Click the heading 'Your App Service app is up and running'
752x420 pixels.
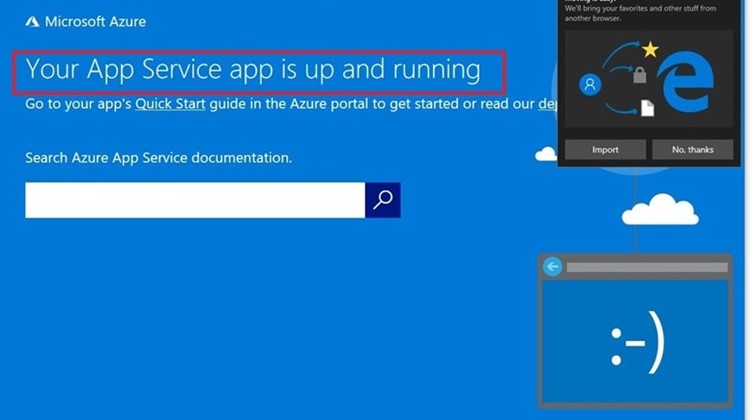pyautogui.click(x=253, y=70)
